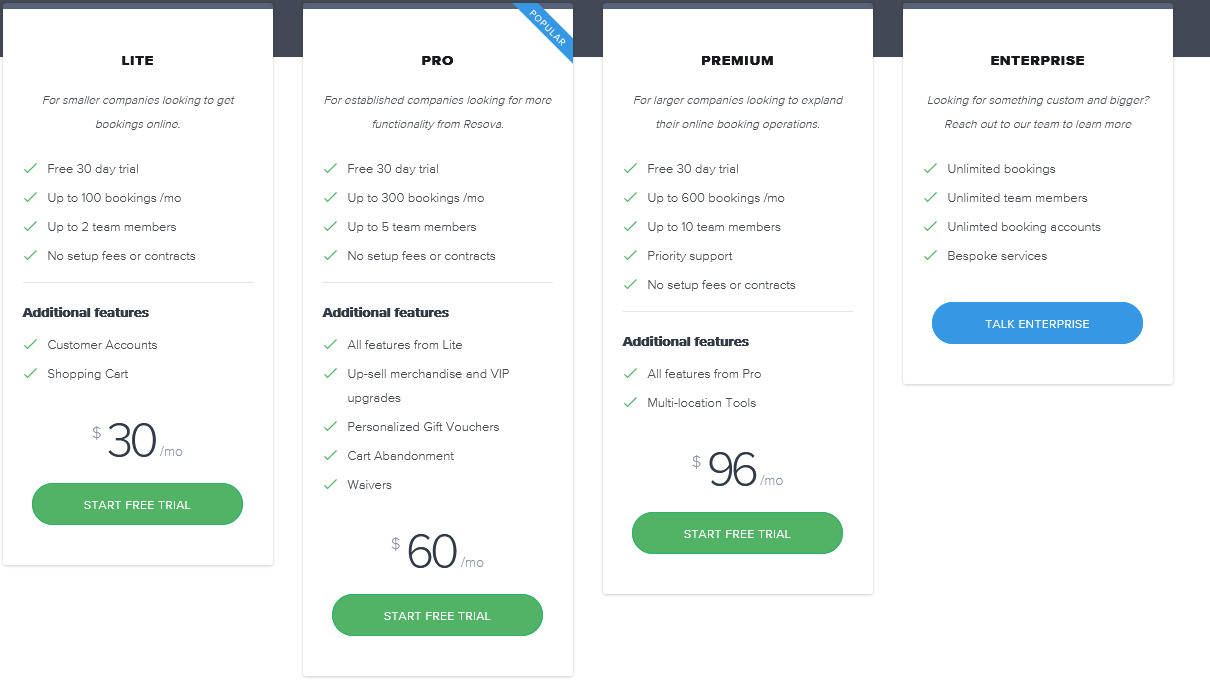Click the checkmark next to 'Customer Accounts'
Image resolution: width=1210 pixels, height=684 pixels.
(x=31, y=345)
